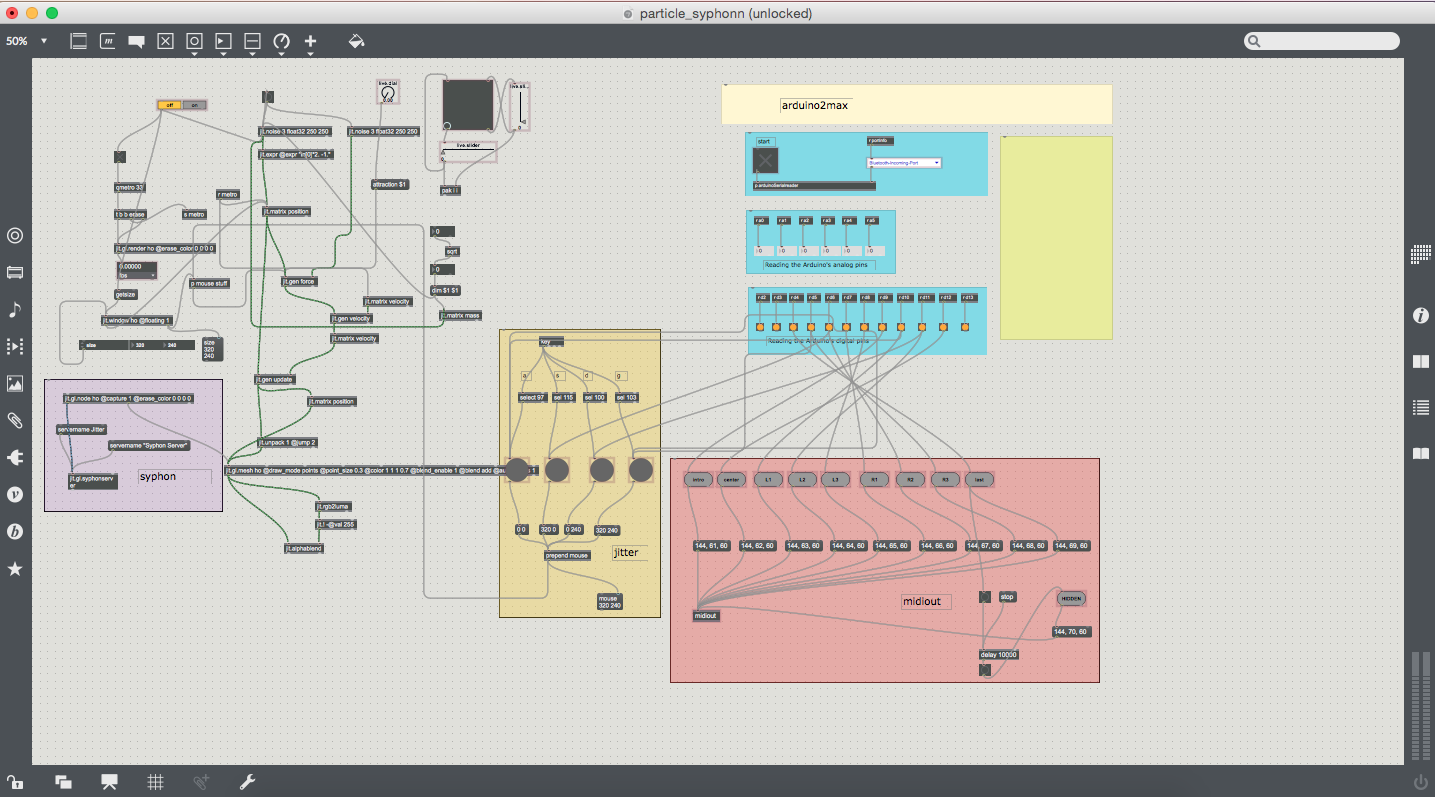Viewport: 1435px width, 797px height.
Task: Open new view windows icon
Action: point(63,781)
